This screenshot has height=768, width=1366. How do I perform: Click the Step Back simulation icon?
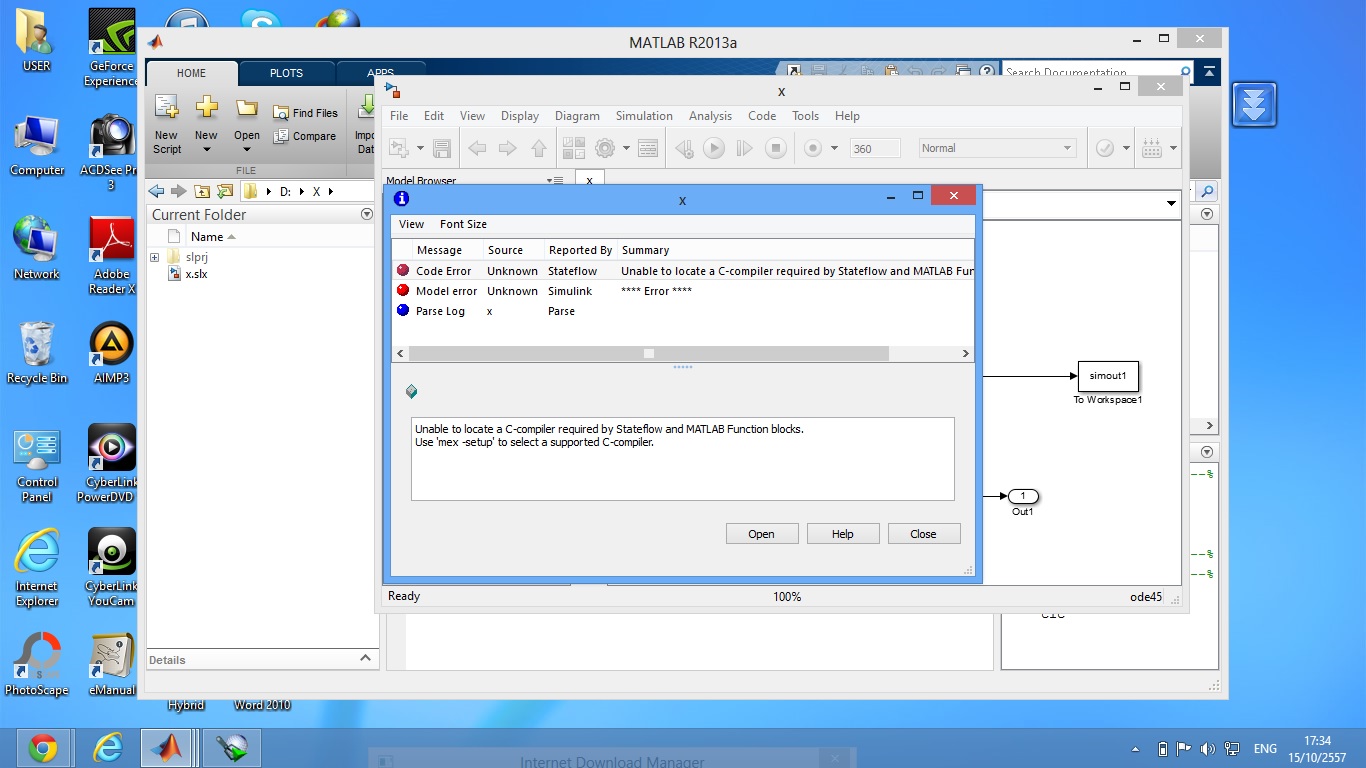[x=684, y=148]
